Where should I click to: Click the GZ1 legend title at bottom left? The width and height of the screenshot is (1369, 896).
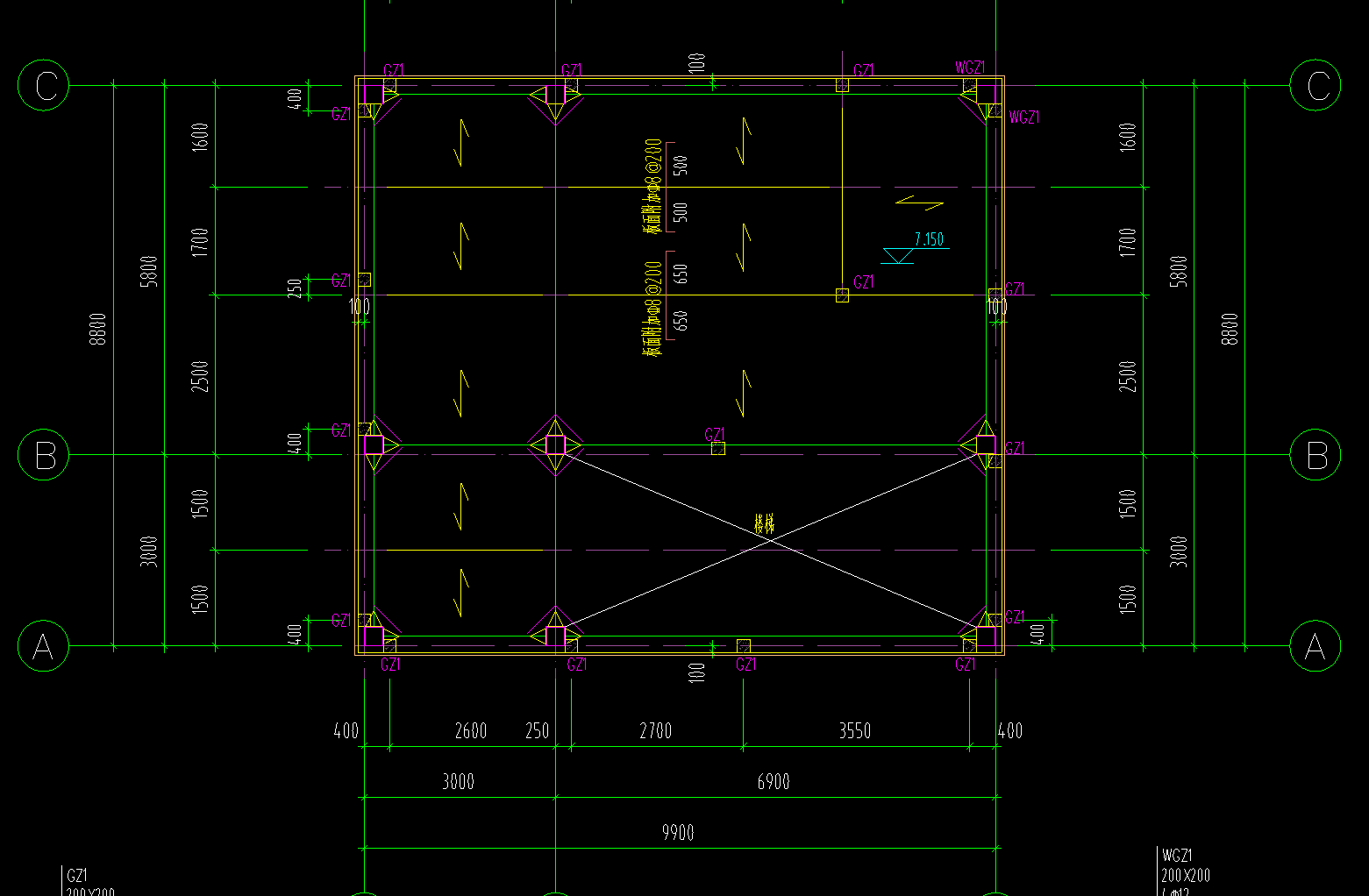tap(77, 875)
